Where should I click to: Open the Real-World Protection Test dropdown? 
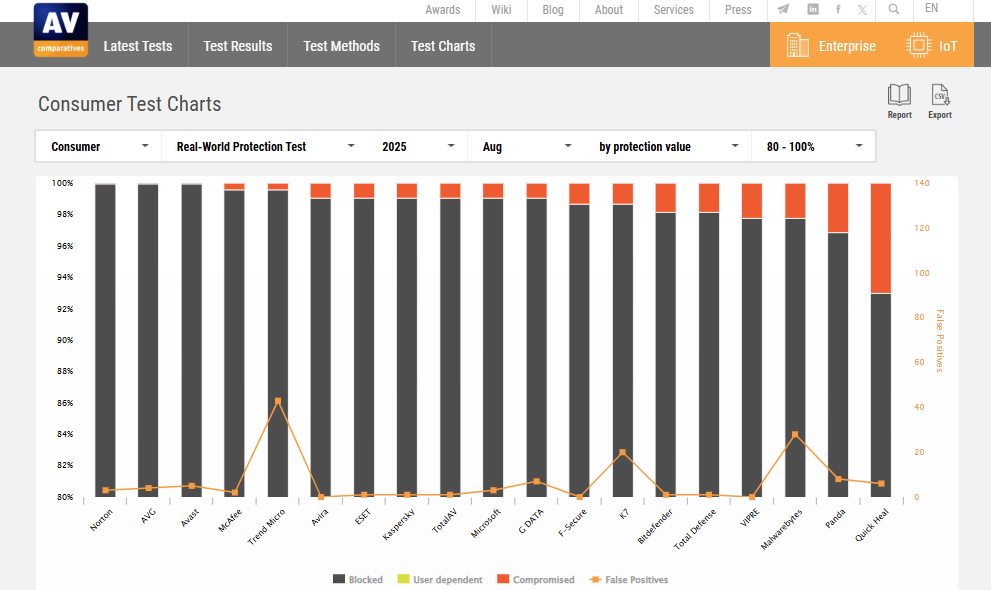click(x=265, y=147)
